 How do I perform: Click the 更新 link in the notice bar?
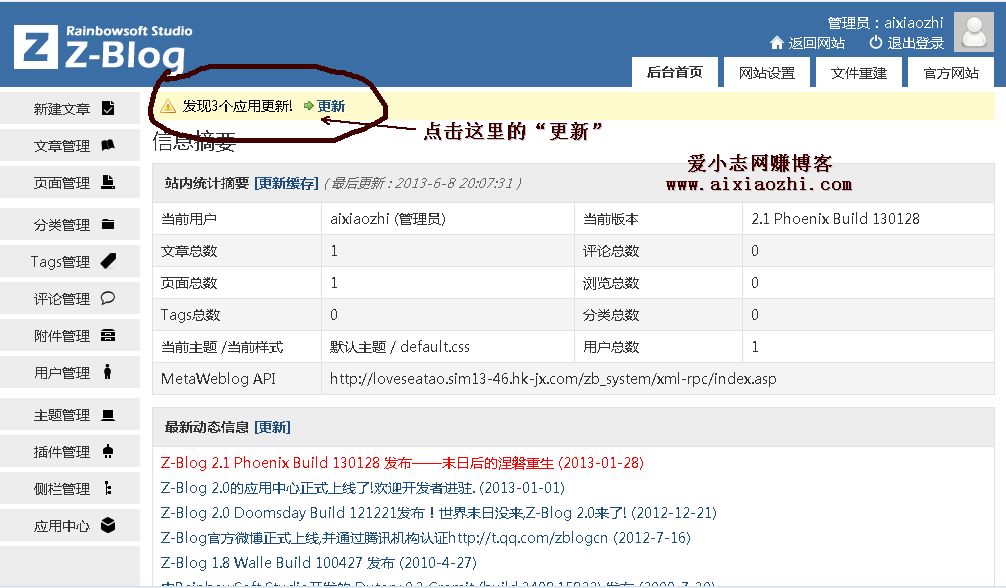pos(331,106)
